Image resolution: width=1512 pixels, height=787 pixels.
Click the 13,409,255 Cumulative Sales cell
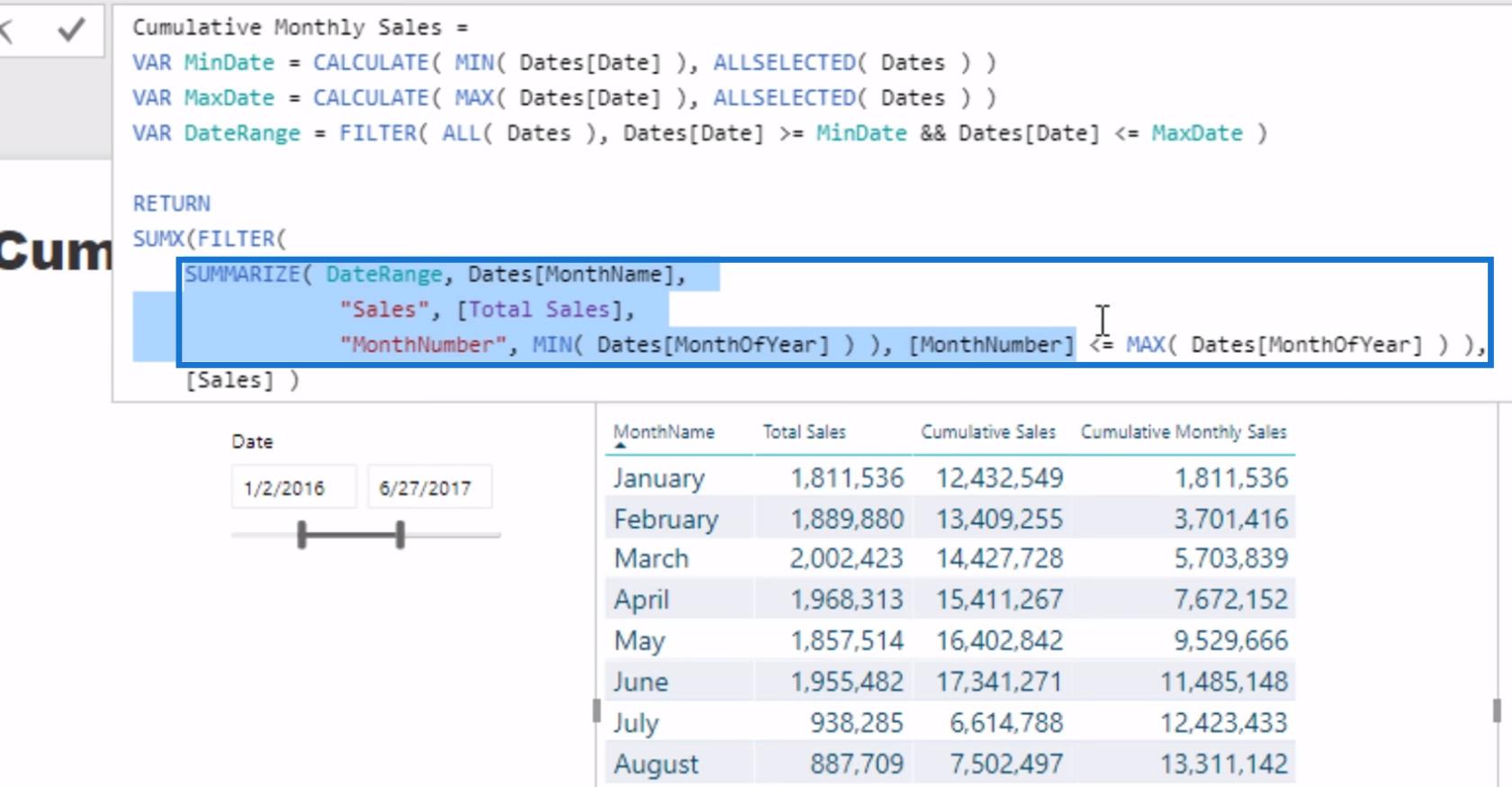pos(999,520)
